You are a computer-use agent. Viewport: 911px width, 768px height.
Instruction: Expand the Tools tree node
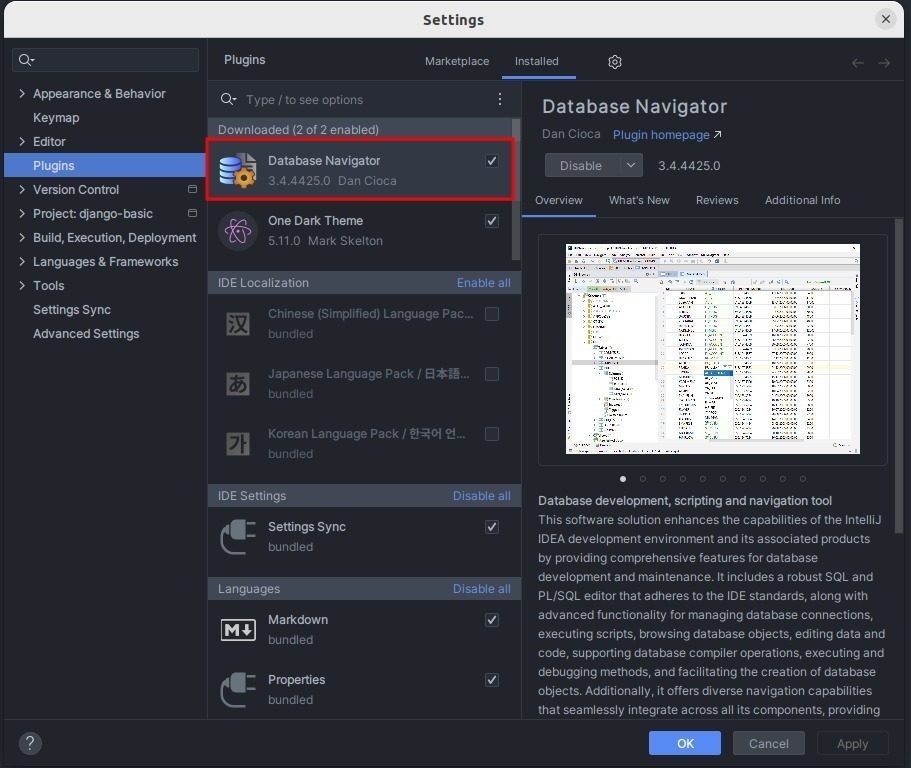[x=22, y=285]
